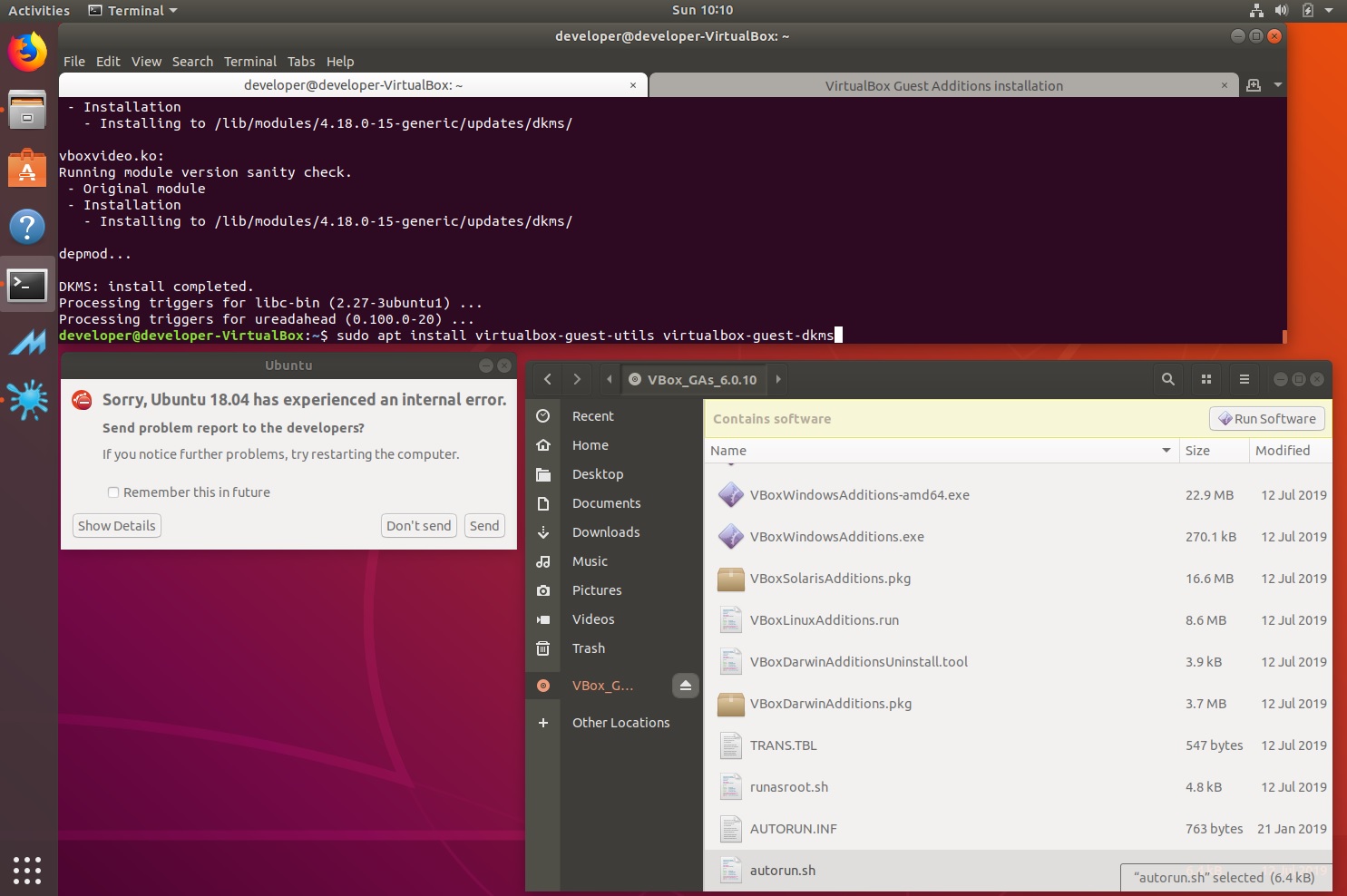Open the terminal tabs dropdown arrow
Image resolution: width=1347 pixels, height=896 pixels.
pos(1278,85)
